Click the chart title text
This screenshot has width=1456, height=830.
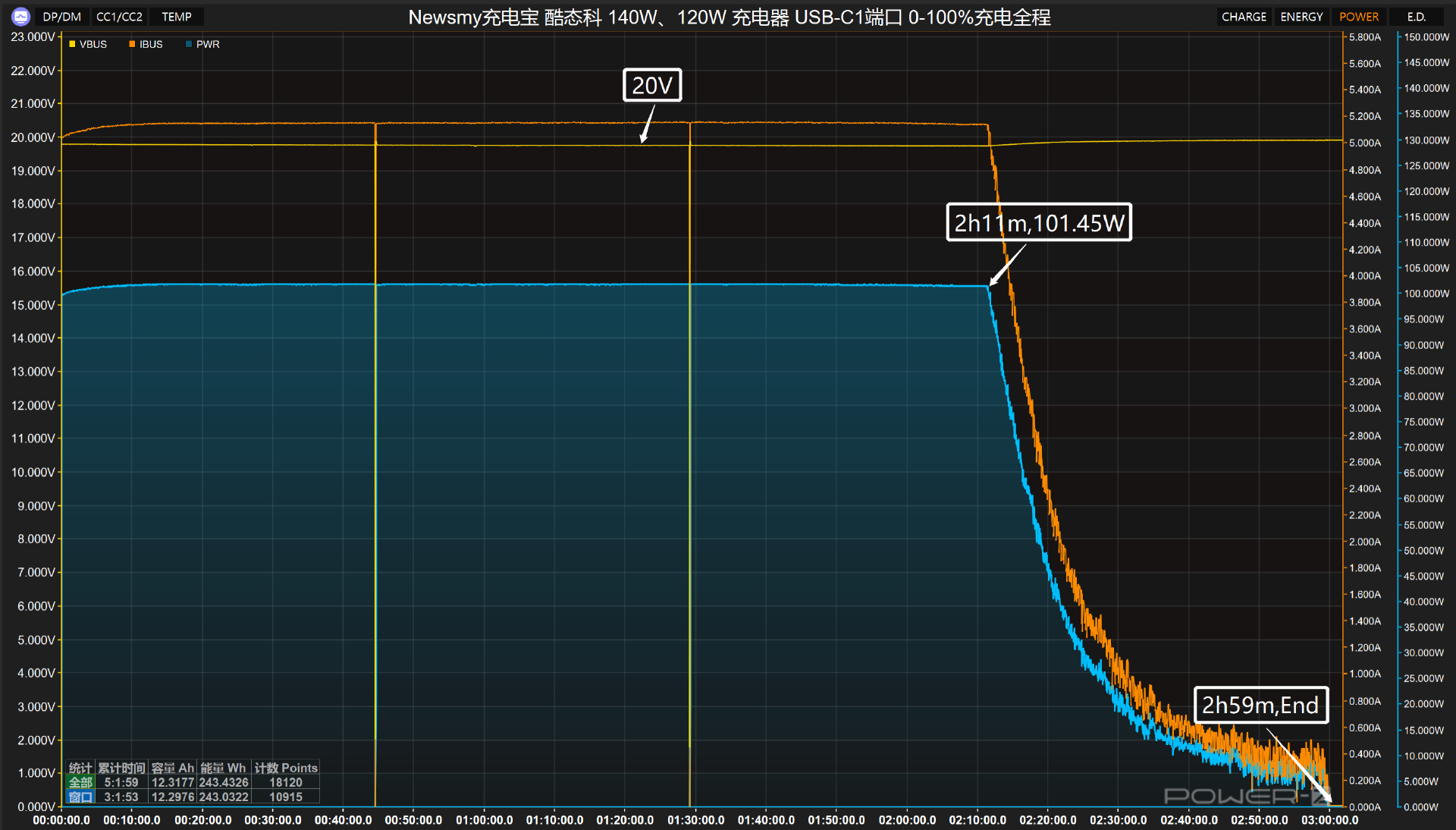tap(730, 17)
